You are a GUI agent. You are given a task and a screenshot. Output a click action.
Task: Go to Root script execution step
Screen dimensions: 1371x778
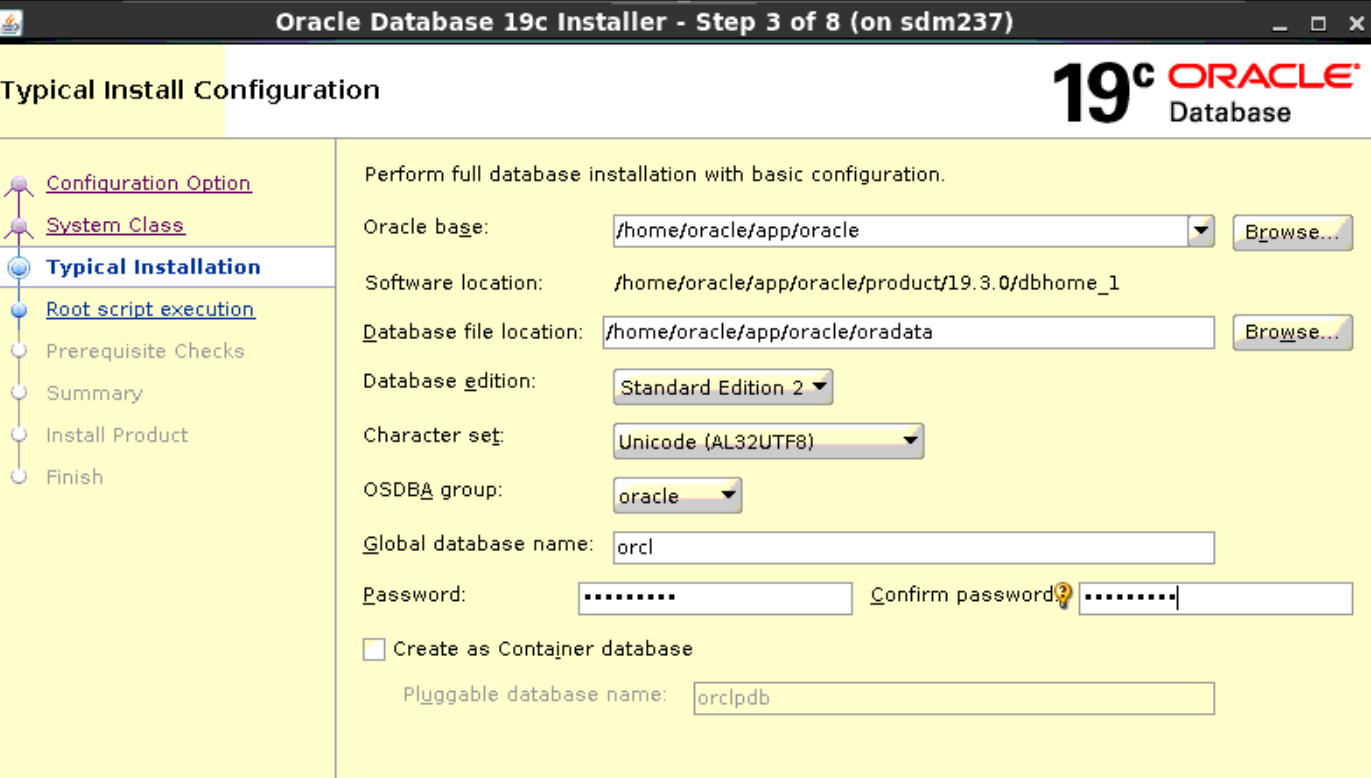click(150, 309)
